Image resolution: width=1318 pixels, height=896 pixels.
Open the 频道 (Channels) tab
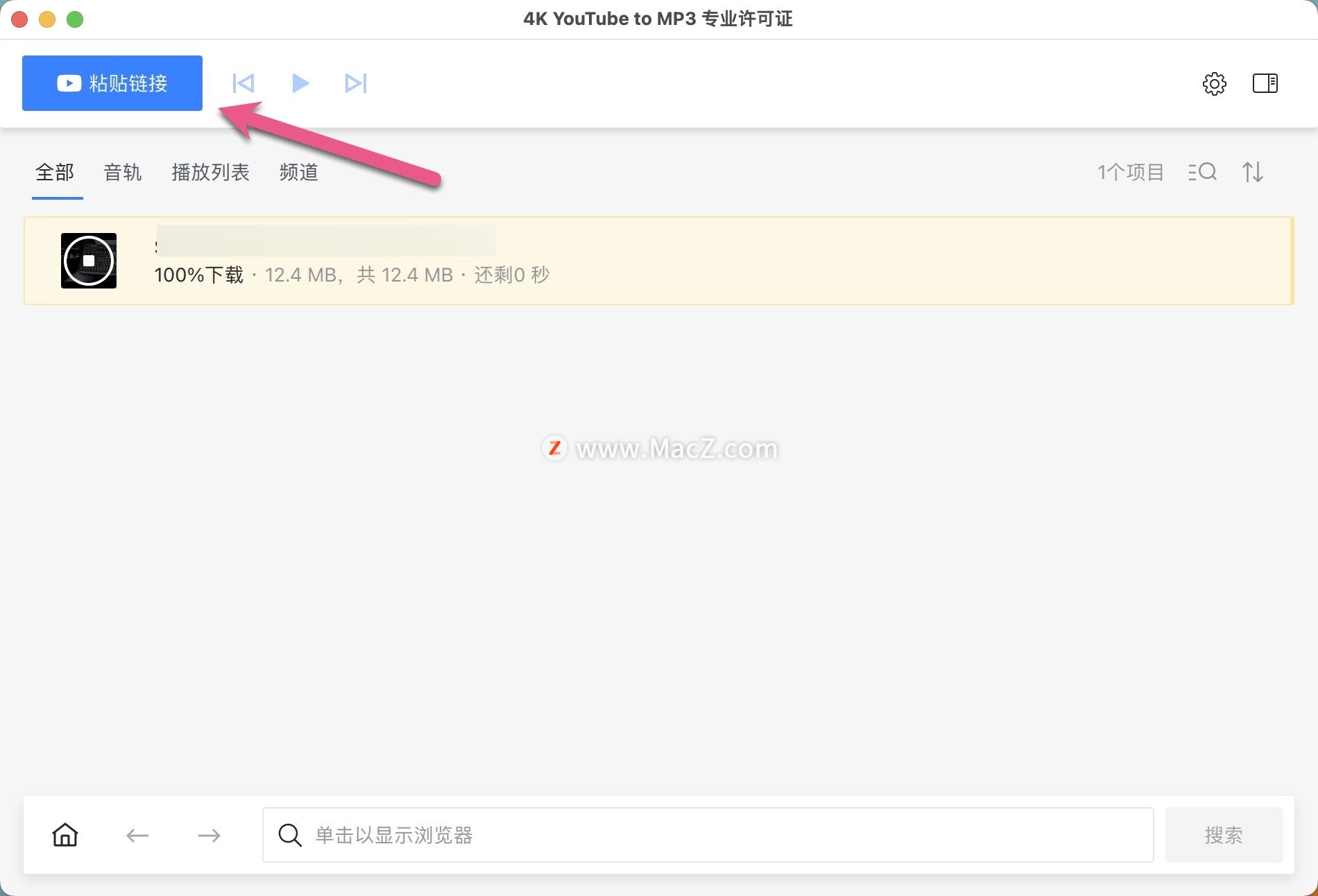pos(299,172)
